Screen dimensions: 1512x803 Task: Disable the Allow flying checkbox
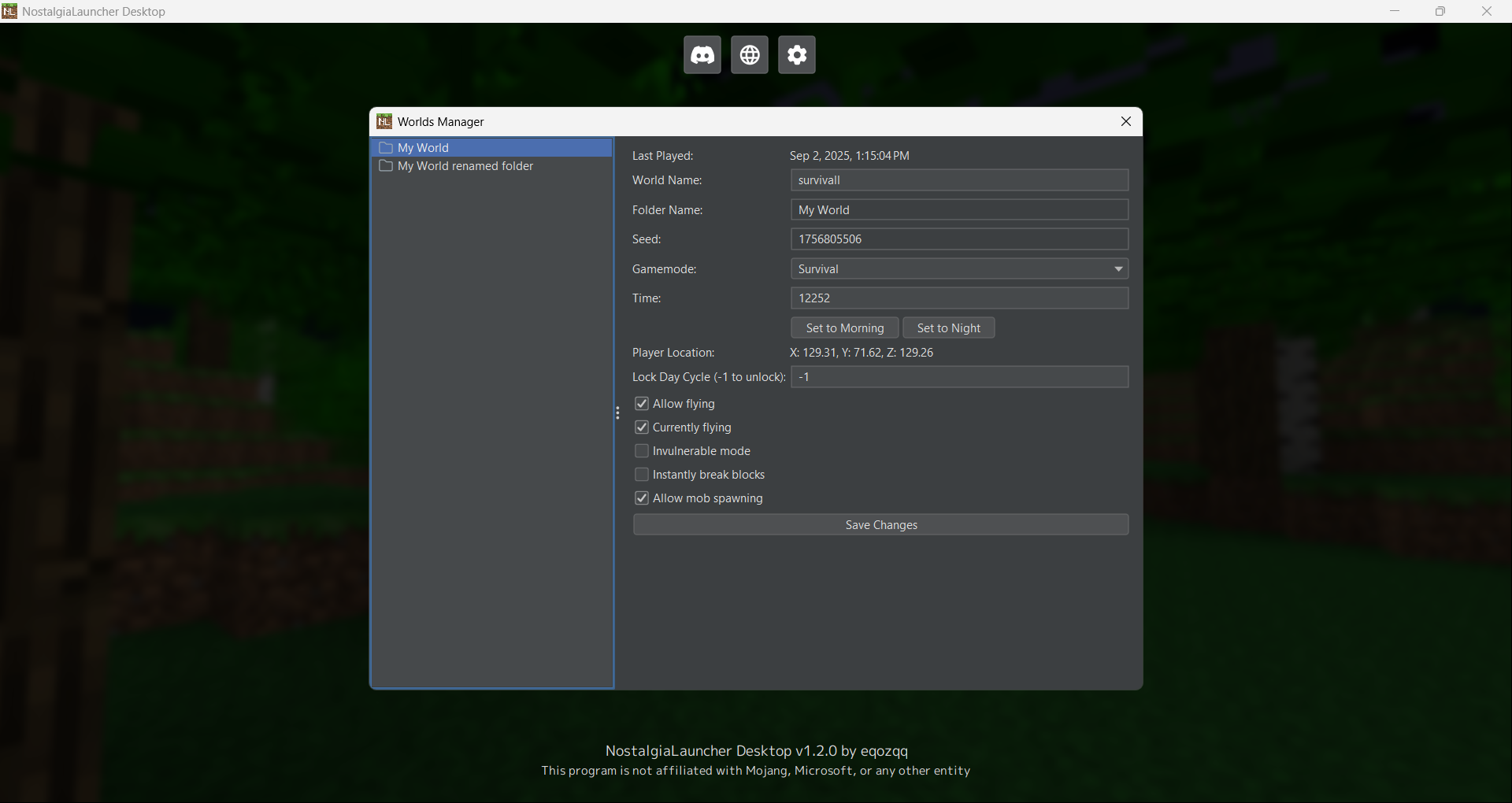(x=642, y=404)
